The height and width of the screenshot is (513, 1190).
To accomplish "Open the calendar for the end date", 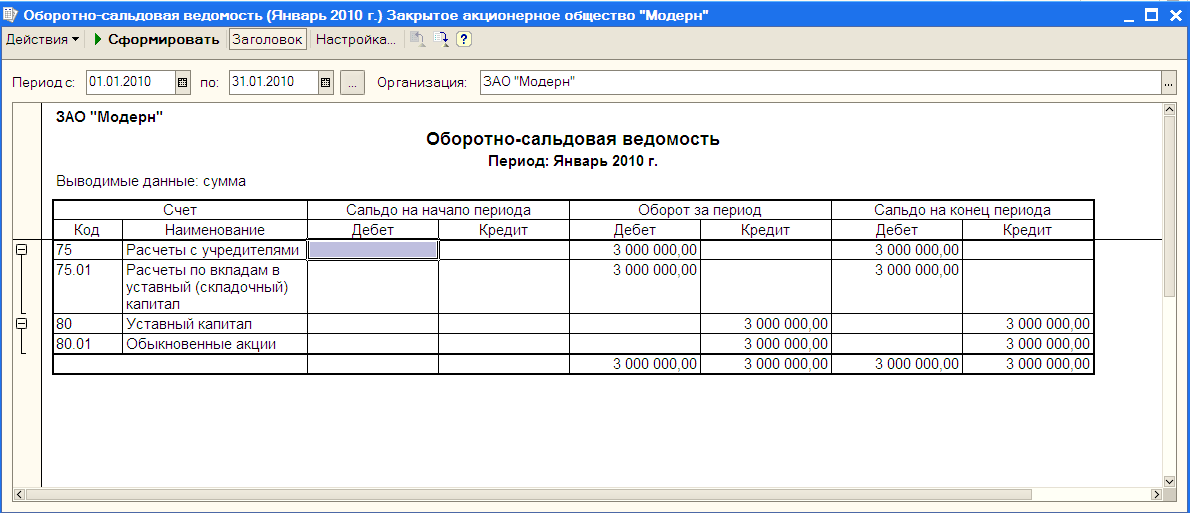I will 326,83.
